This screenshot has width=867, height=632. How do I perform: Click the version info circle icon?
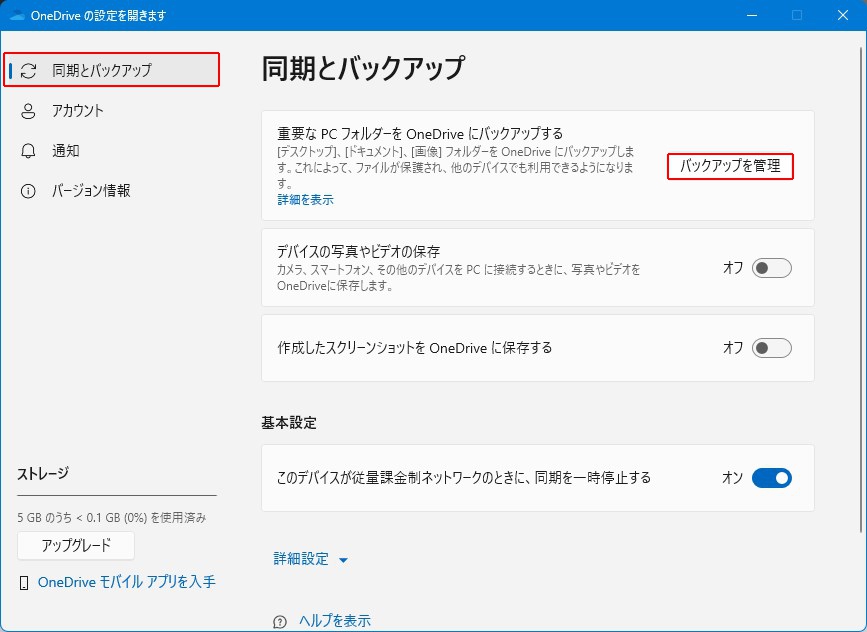click(x=29, y=191)
